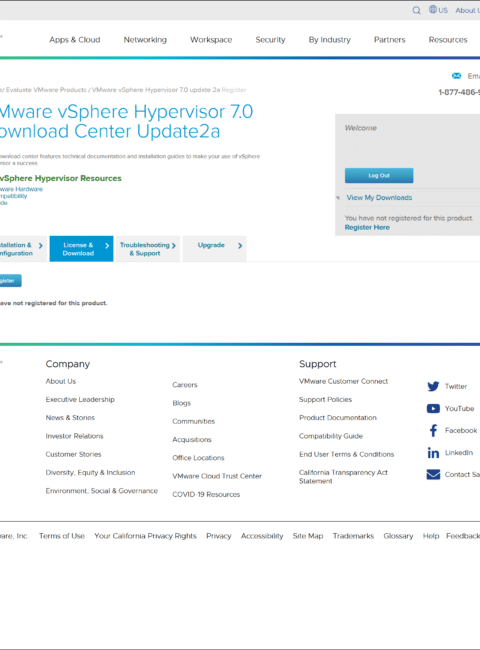Open Blogs footer link
Viewport: 480px width, 650px height.
coord(182,403)
